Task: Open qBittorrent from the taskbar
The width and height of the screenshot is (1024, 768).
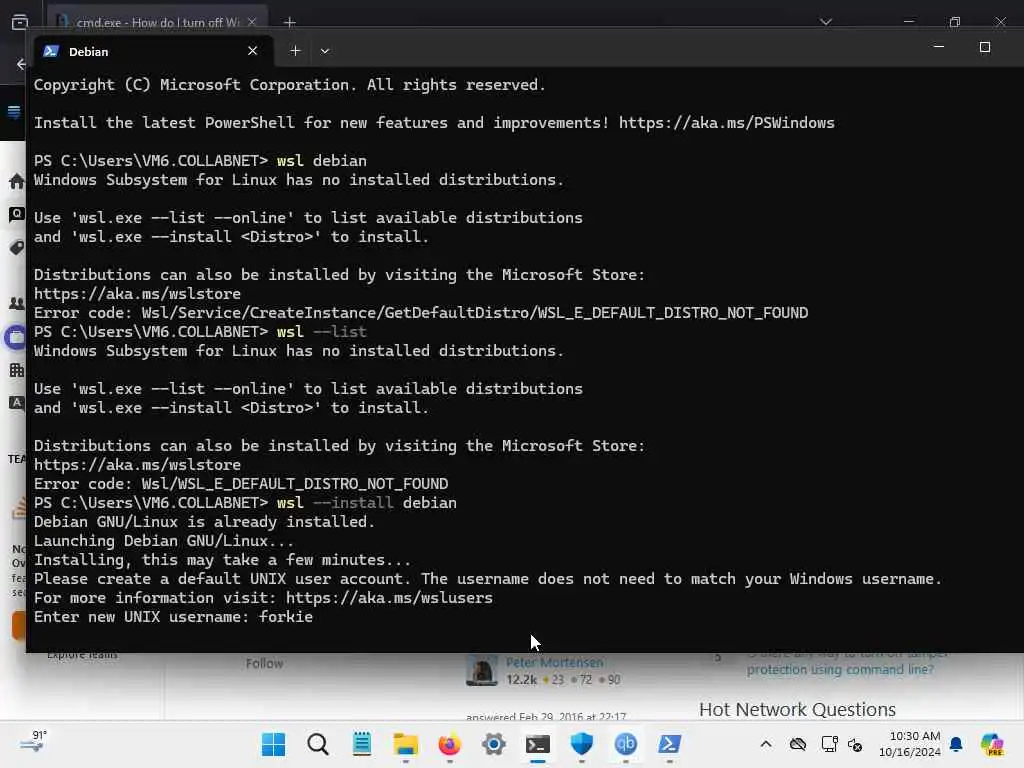Action: point(626,744)
